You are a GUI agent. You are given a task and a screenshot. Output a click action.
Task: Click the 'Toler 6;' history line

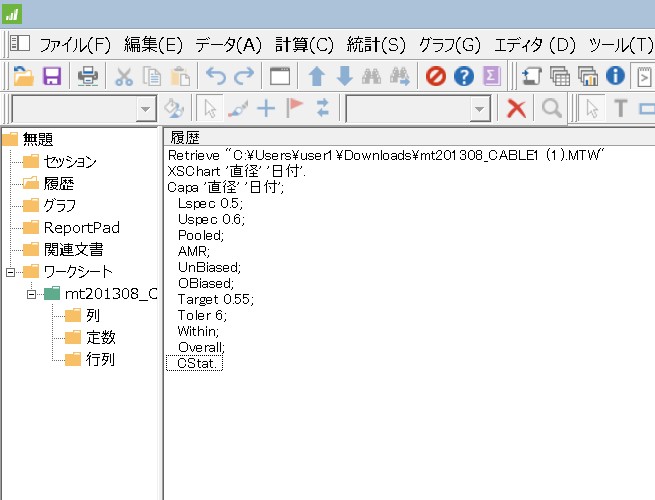202,315
